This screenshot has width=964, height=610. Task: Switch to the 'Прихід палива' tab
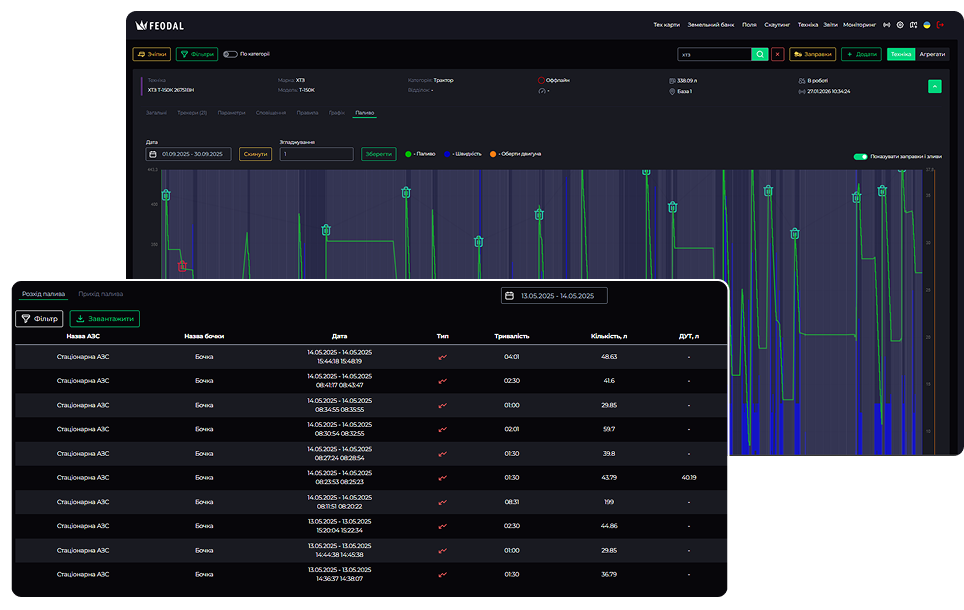(x=101, y=294)
